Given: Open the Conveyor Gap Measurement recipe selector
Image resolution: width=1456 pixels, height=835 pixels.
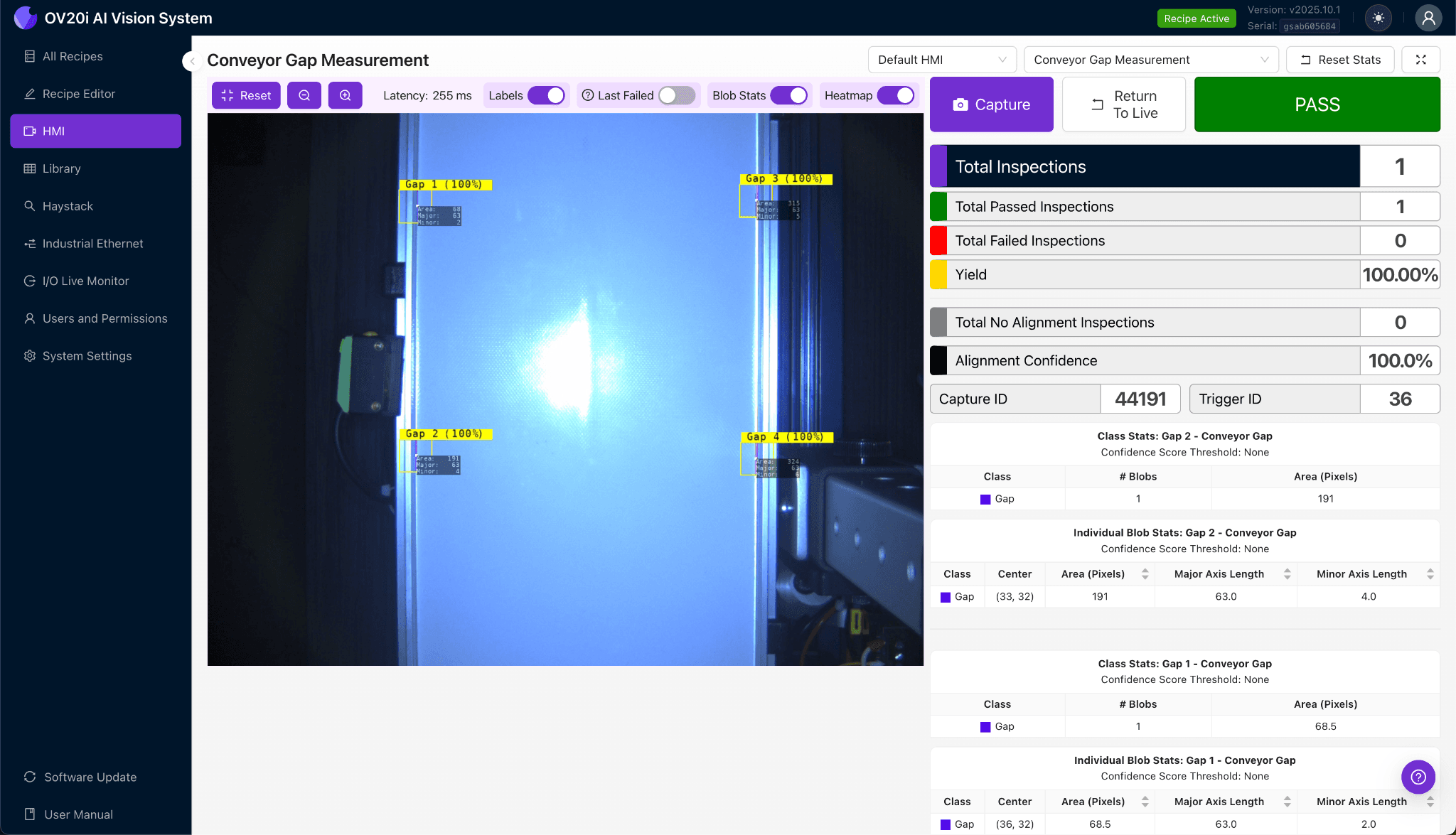Looking at the screenshot, I should click(1151, 60).
